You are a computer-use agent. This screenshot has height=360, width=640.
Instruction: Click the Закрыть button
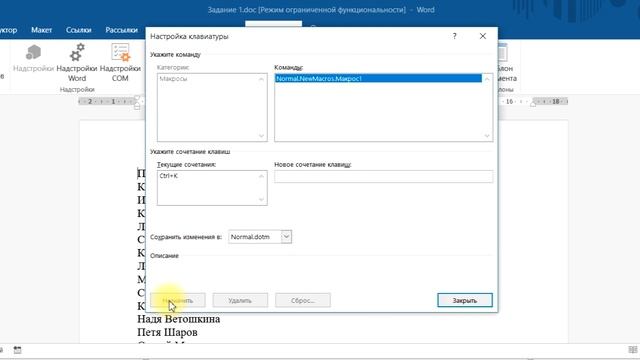[464, 300]
